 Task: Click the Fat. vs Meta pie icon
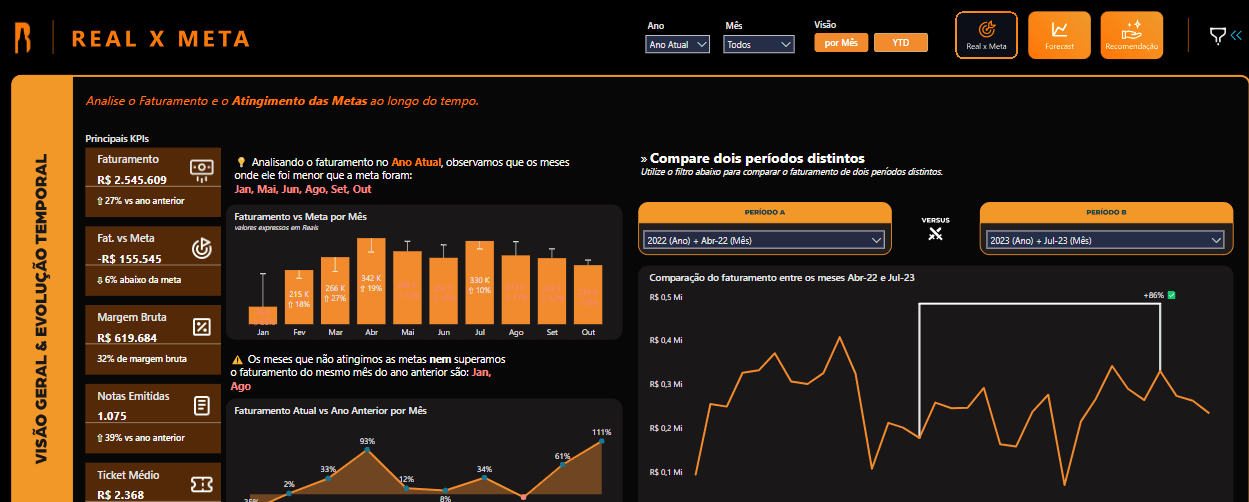pos(201,248)
